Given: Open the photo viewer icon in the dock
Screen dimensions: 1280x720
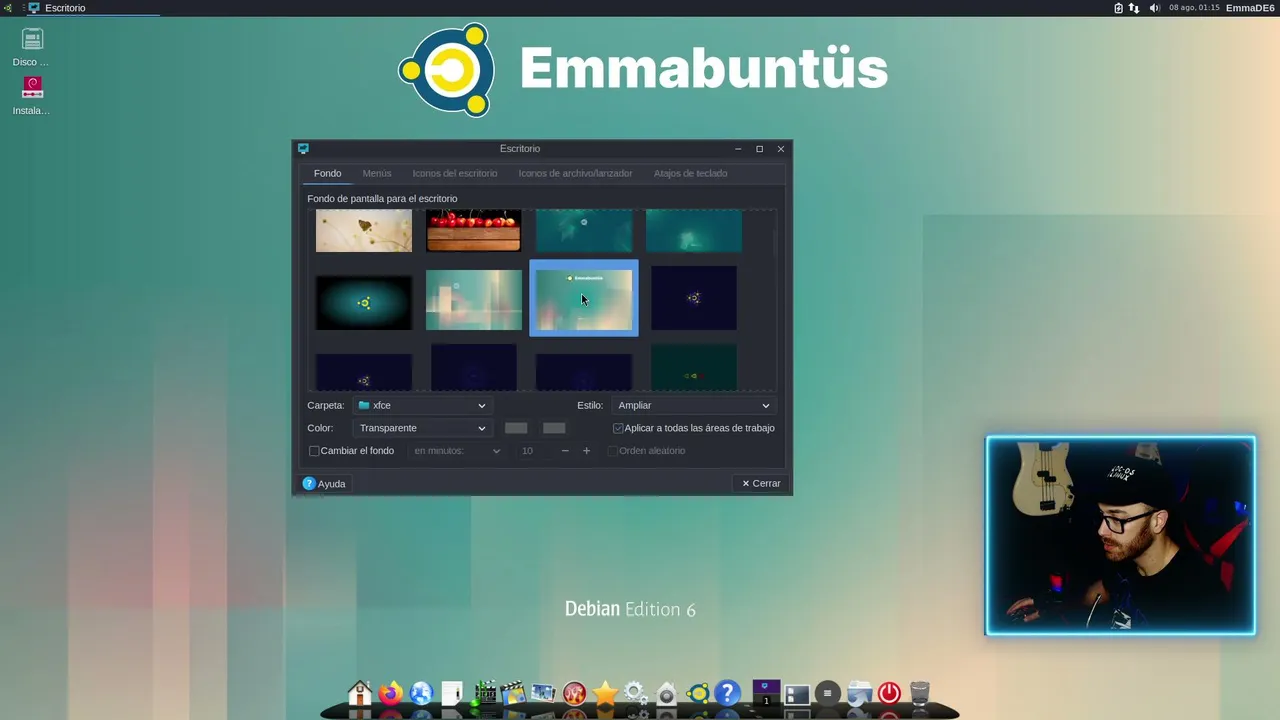Looking at the screenshot, I should [x=543, y=692].
